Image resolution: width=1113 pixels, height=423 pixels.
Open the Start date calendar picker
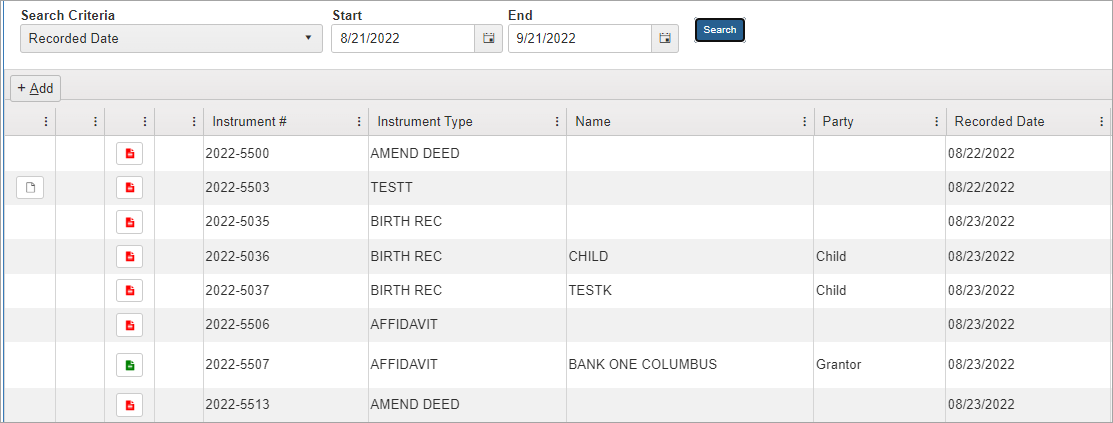pyautogui.click(x=489, y=39)
